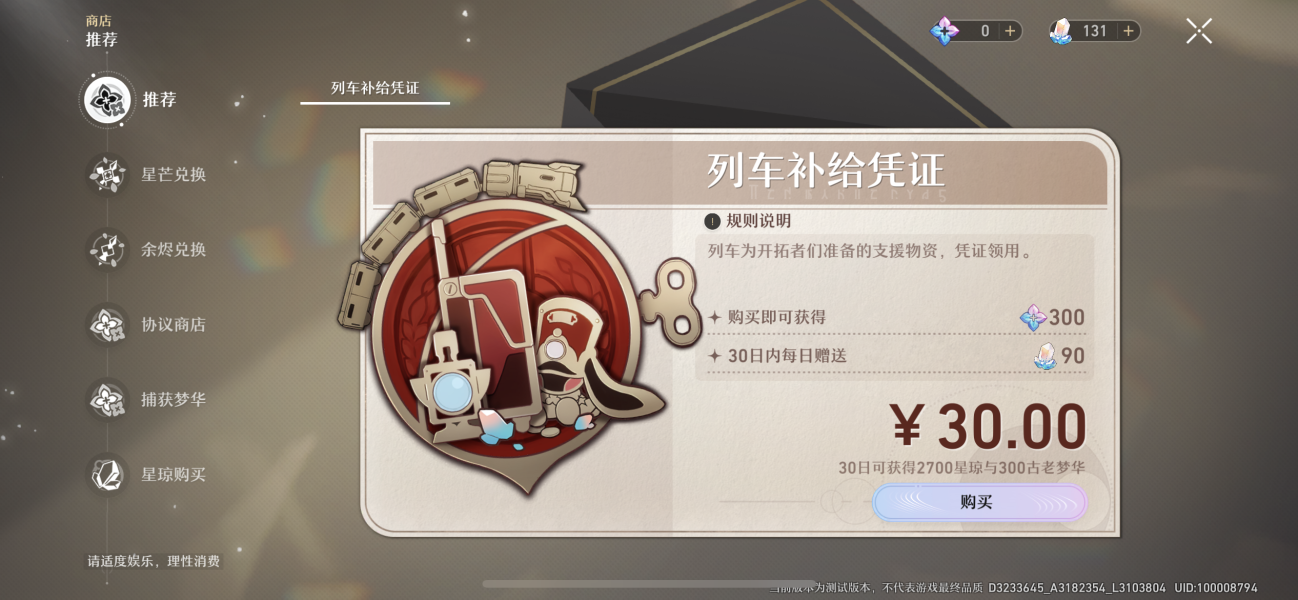The width and height of the screenshot is (1298, 600).
Task: Add 古老梦华 using the plus next to 0
Action: pos(1010,31)
